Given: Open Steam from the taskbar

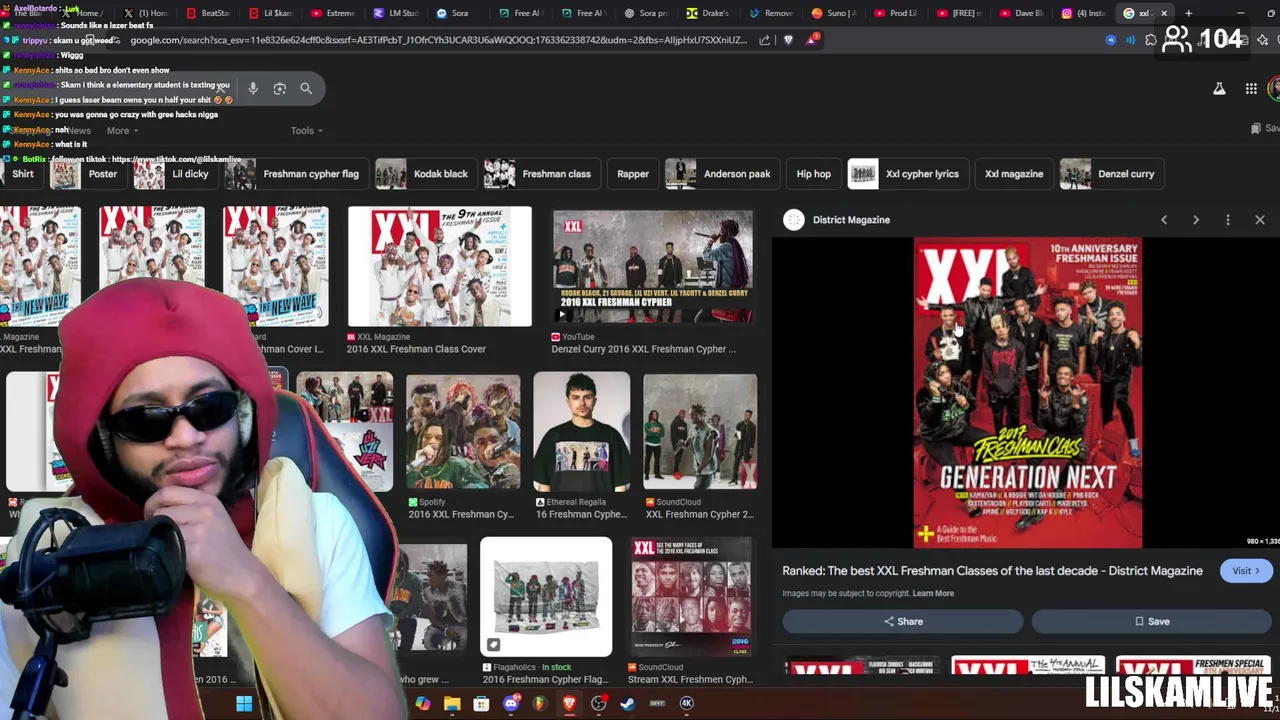Looking at the screenshot, I should tap(627, 704).
